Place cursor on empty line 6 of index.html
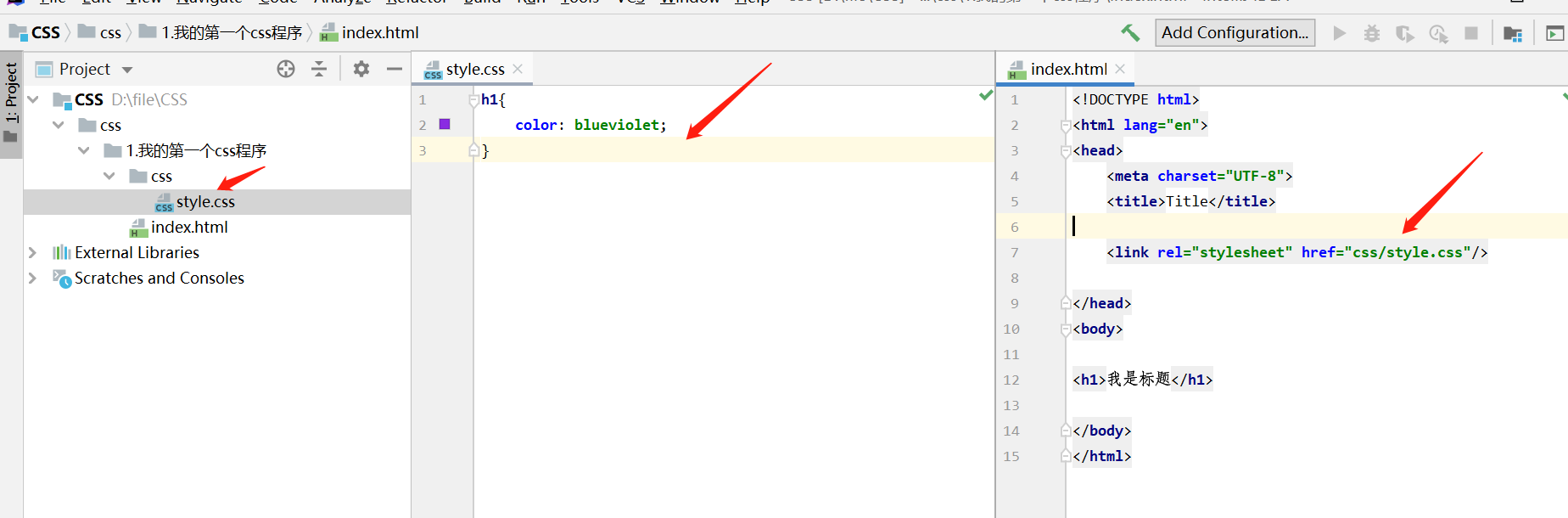1568x518 pixels. click(1315, 227)
